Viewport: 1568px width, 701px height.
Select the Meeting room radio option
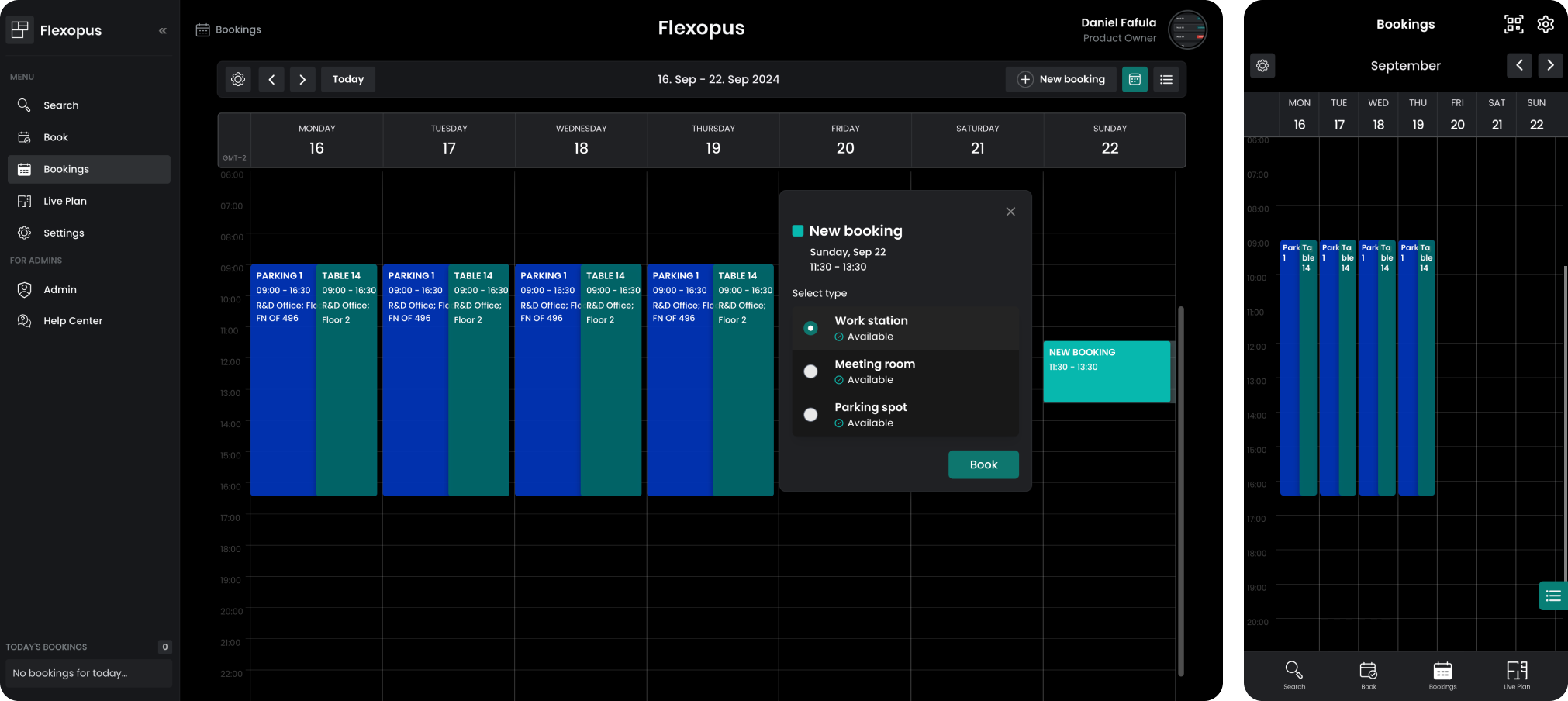pyautogui.click(x=810, y=371)
